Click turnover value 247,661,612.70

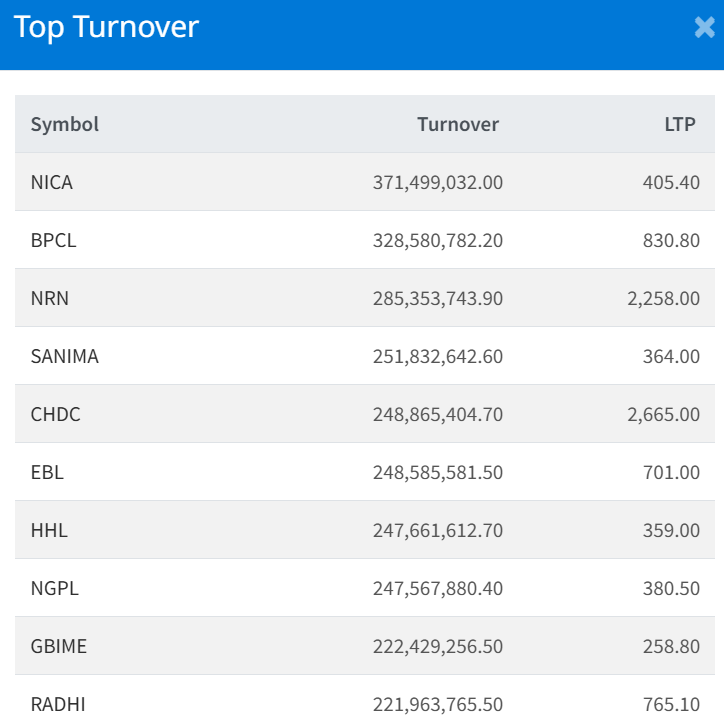[438, 531]
